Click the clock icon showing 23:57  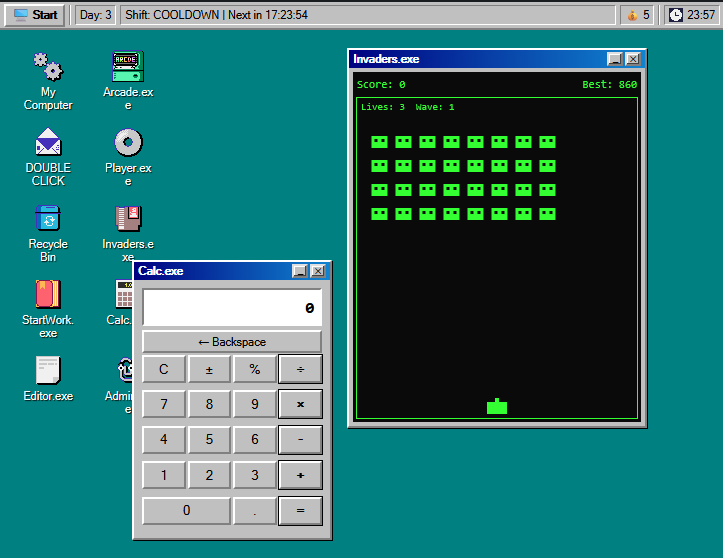[676, 15]
